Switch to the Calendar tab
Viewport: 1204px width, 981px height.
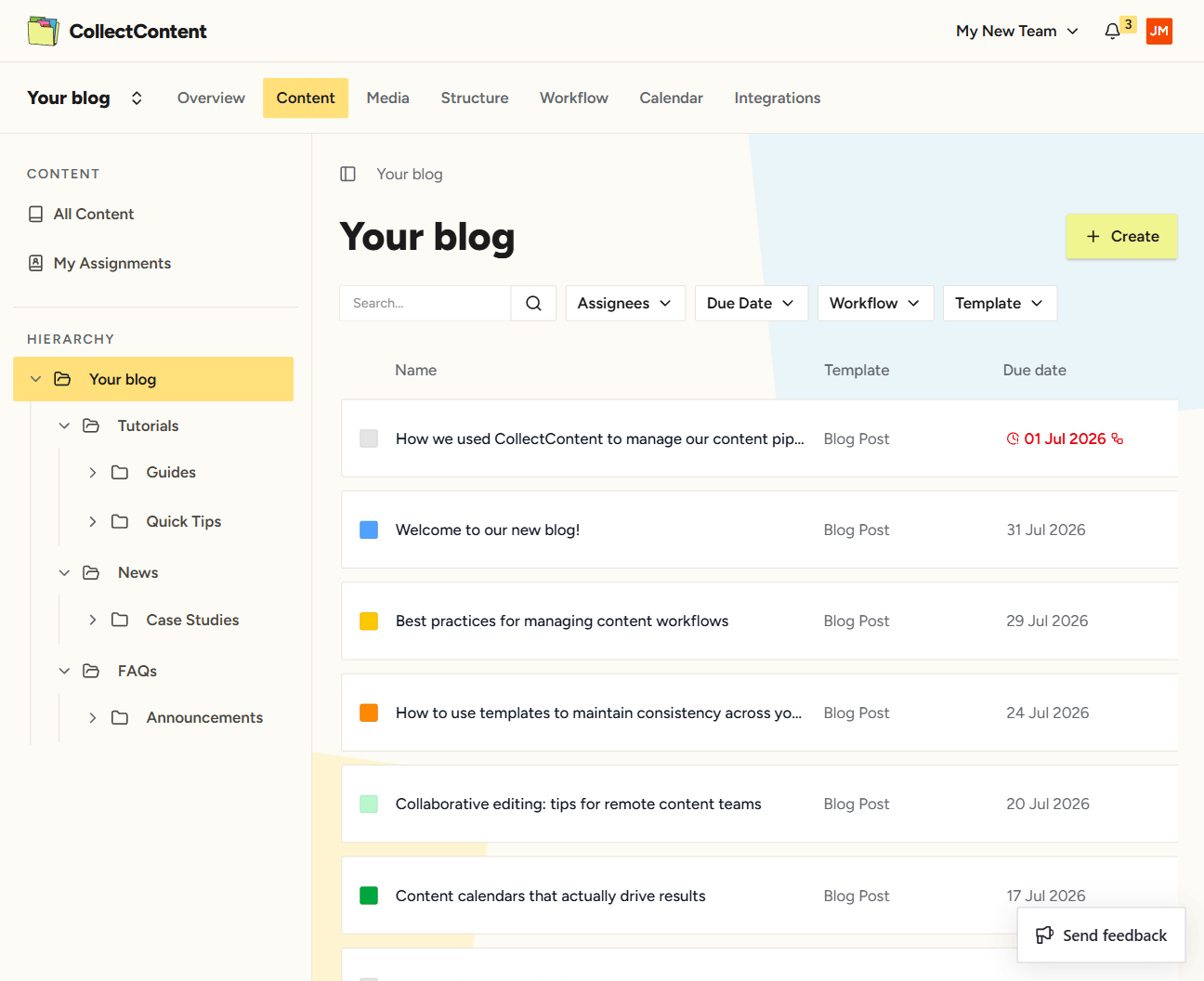point(671,98)
